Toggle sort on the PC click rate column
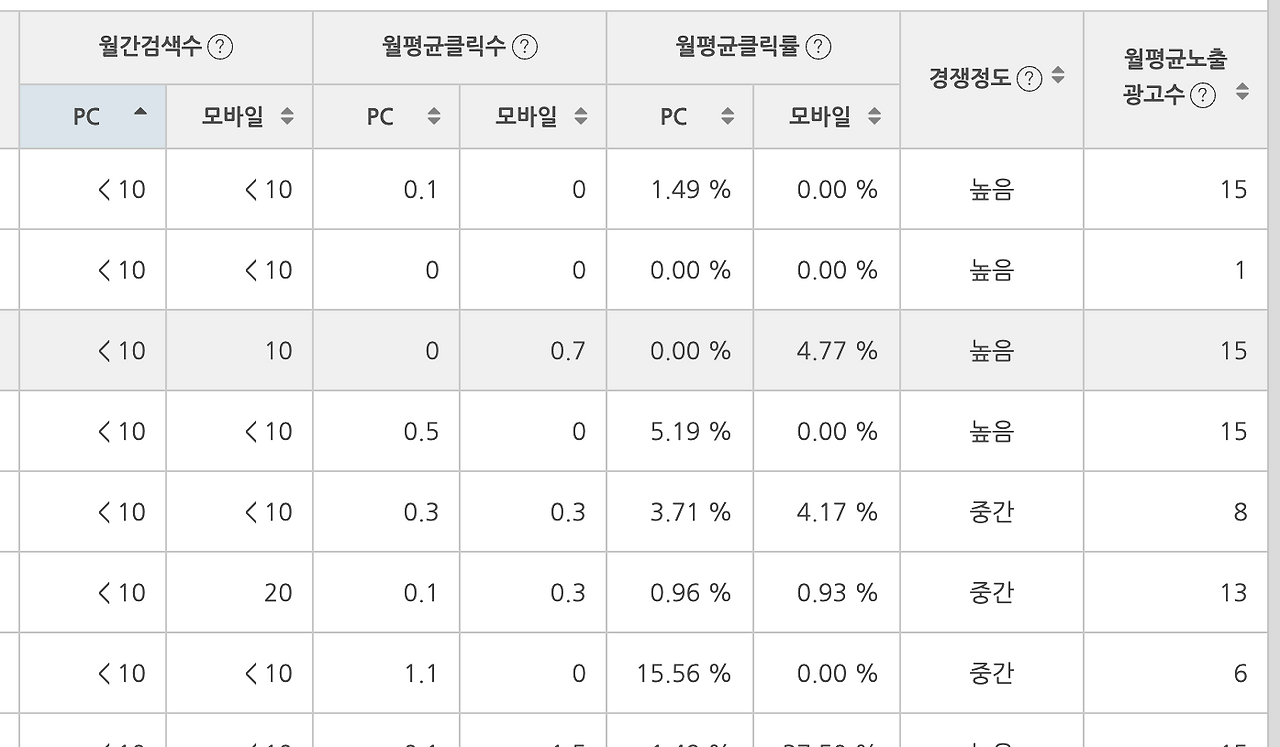 click(728, 116)
